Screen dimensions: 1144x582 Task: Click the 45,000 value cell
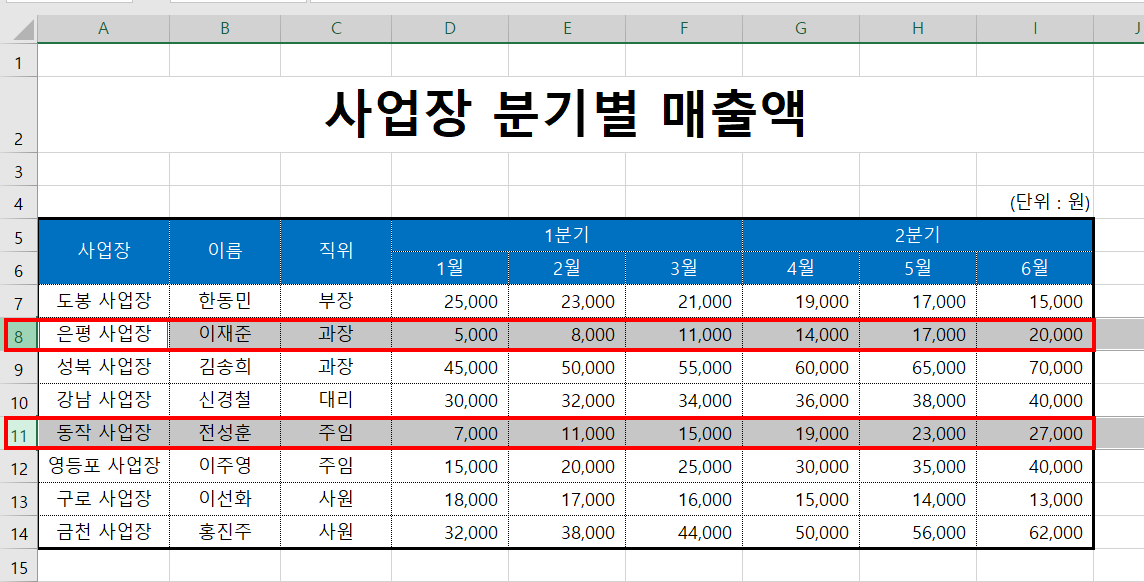click(x=450, y=368)
